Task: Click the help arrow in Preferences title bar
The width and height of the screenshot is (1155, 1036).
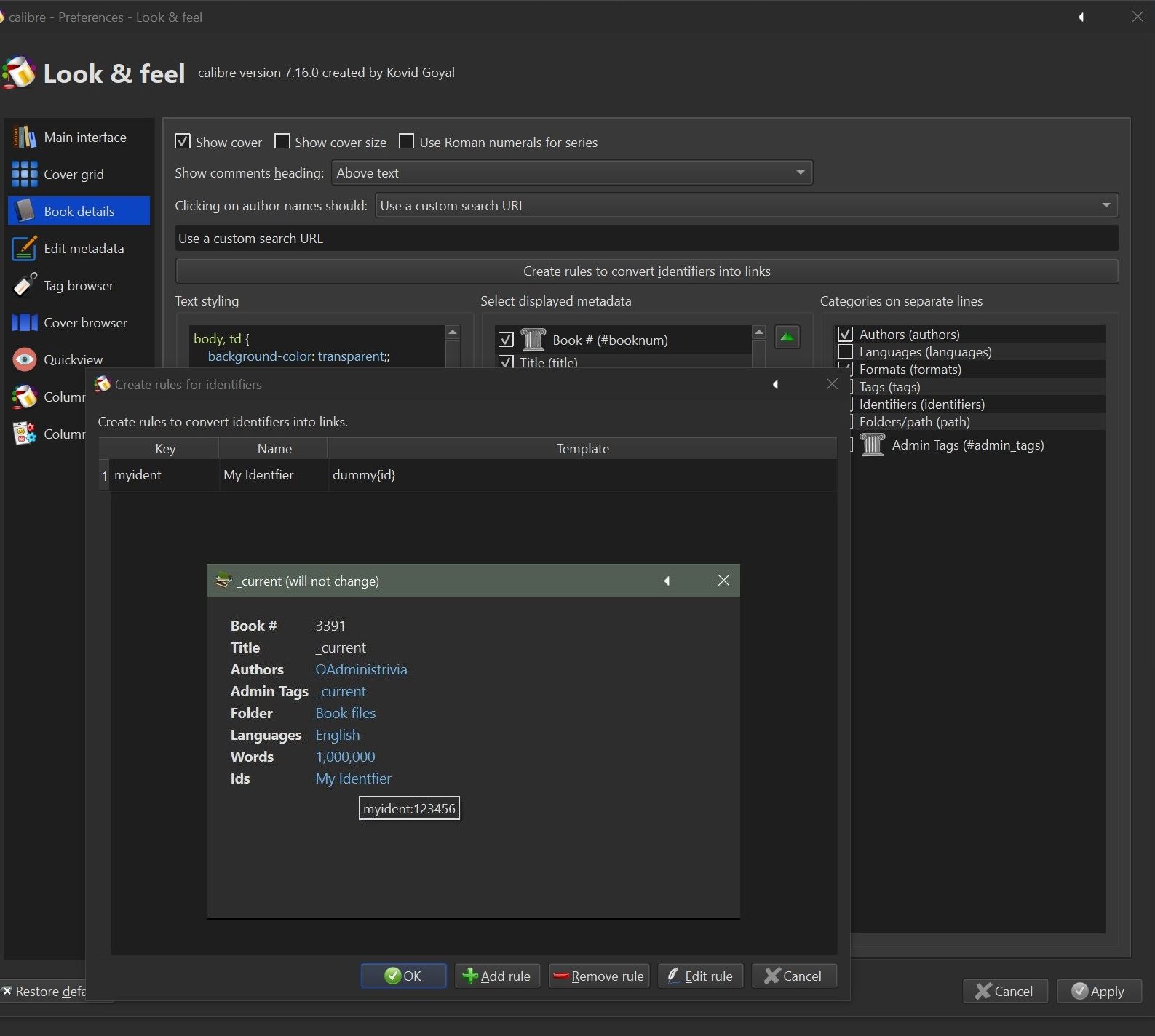Action: point(1081,17)
